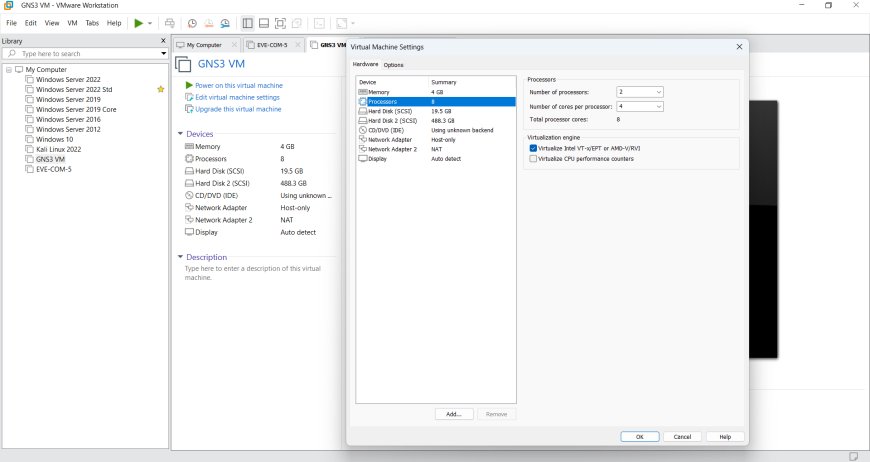Click the VMware Workstation title bar icon
The width and height of the screenshot is (870, 462).
(8, 5)
